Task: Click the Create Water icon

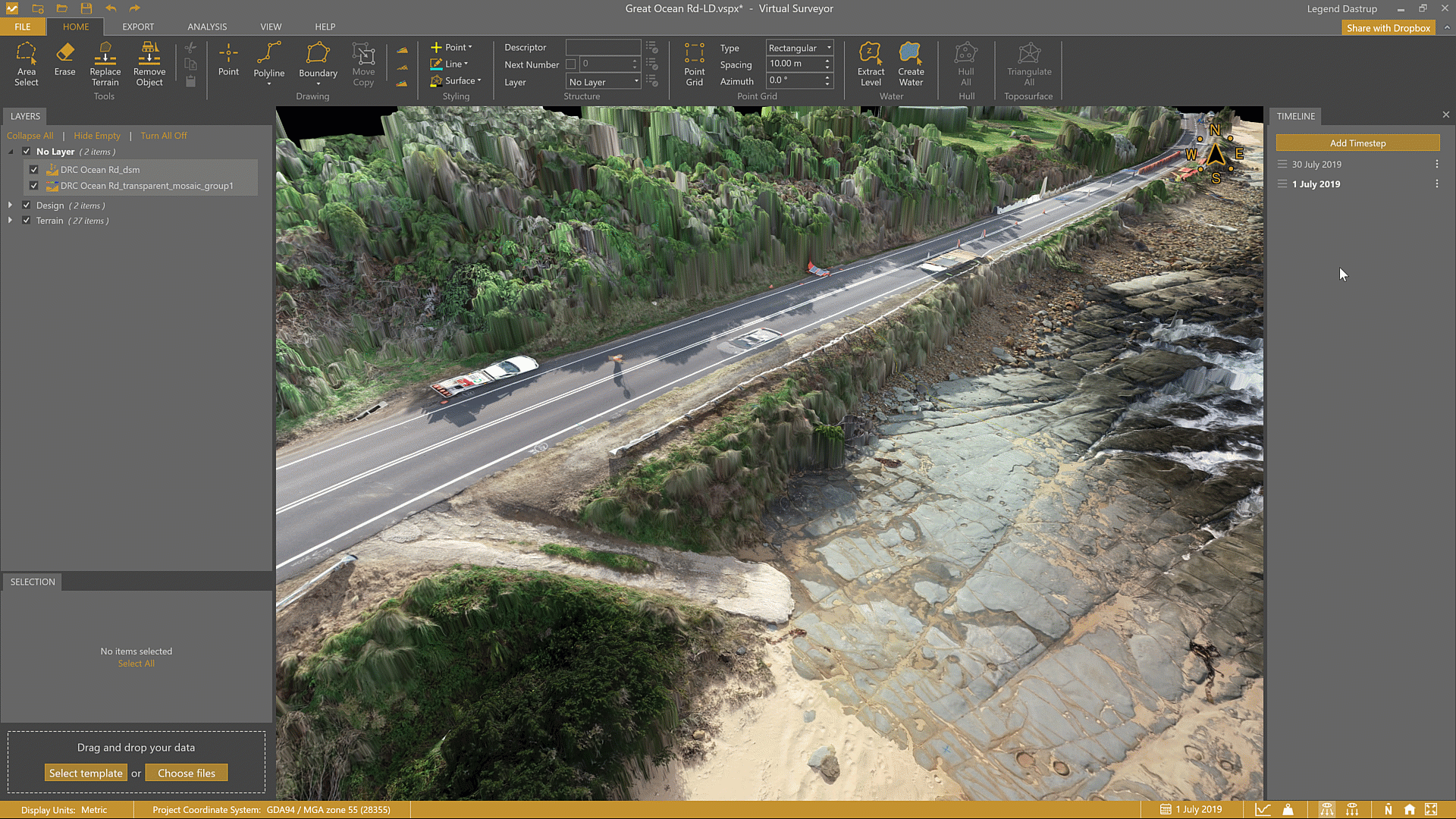Action: (911, 64)
